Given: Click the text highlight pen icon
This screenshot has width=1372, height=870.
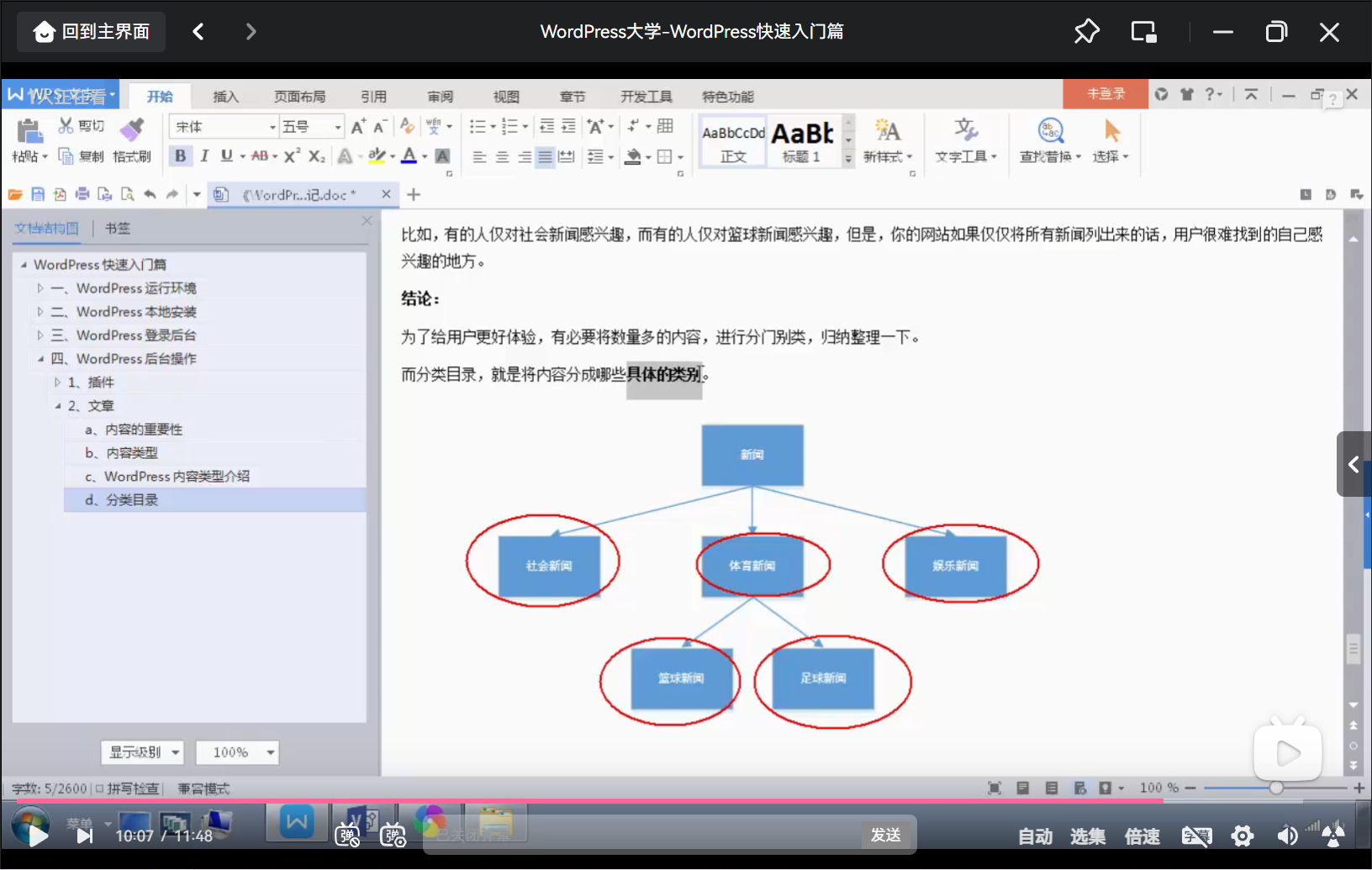Looking at the screenshot, I should pos(377,156).
